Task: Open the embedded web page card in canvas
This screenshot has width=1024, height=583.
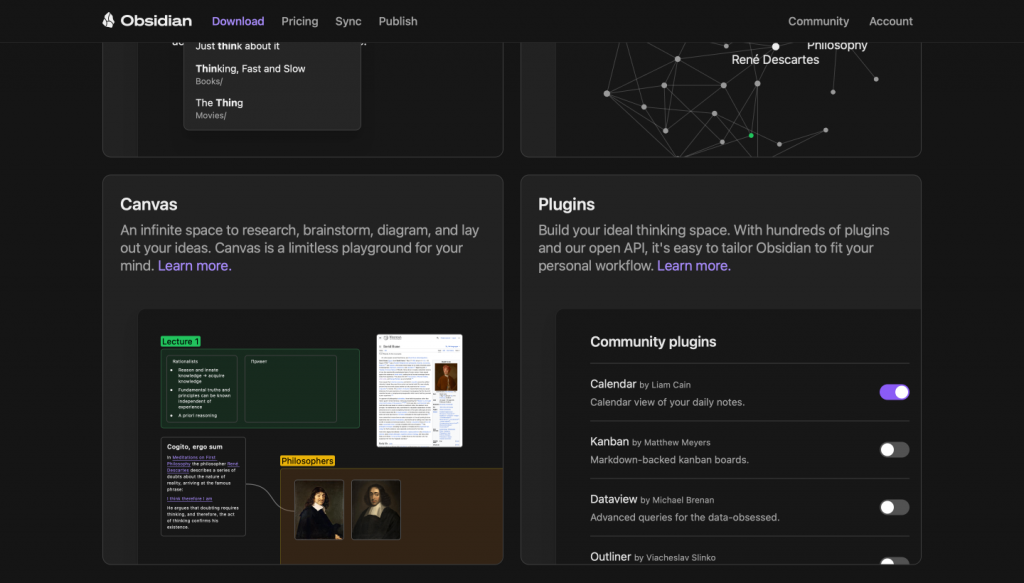Action: (x=419, y=390)
